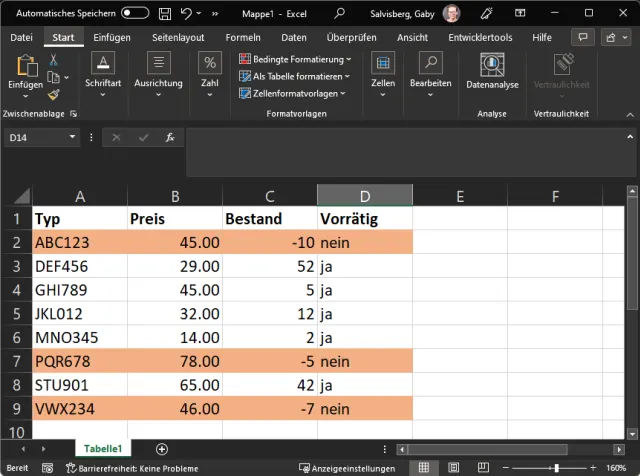The width and height of the screenshot is (640, 476).
Task: Select the Format Painter brush icon
Action: 53,95
